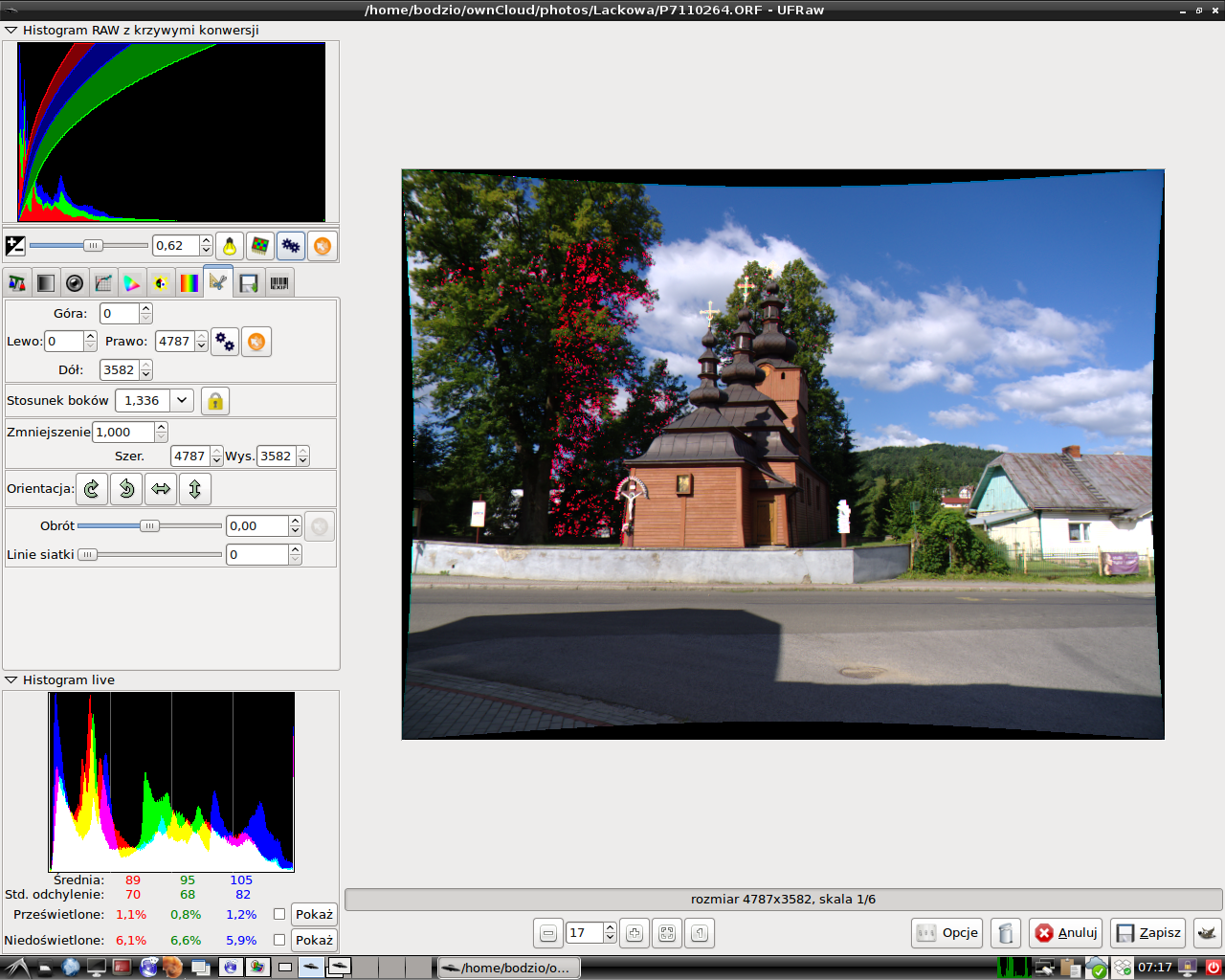1225x980 pixels.
Task: Enable the Prześwietlone indicator checkbox
Action: [279, 914]
